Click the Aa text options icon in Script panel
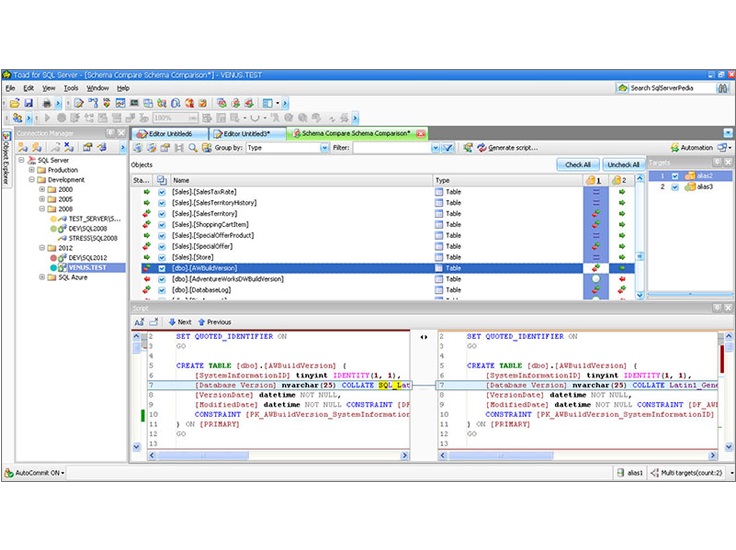 click(139, 322)
